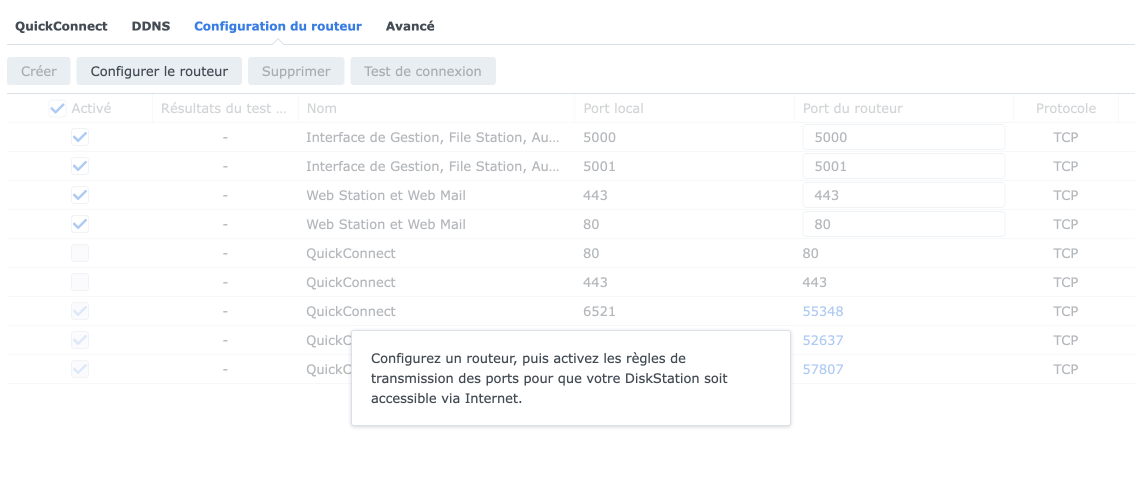
Task: Enable the QuickConnect local port 80 rule
Action: pyautogui.click(x=80, y=253)
